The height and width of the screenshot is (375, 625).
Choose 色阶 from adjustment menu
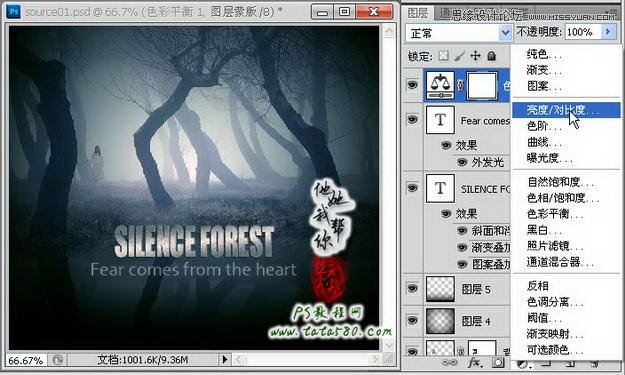pos(566,126)
